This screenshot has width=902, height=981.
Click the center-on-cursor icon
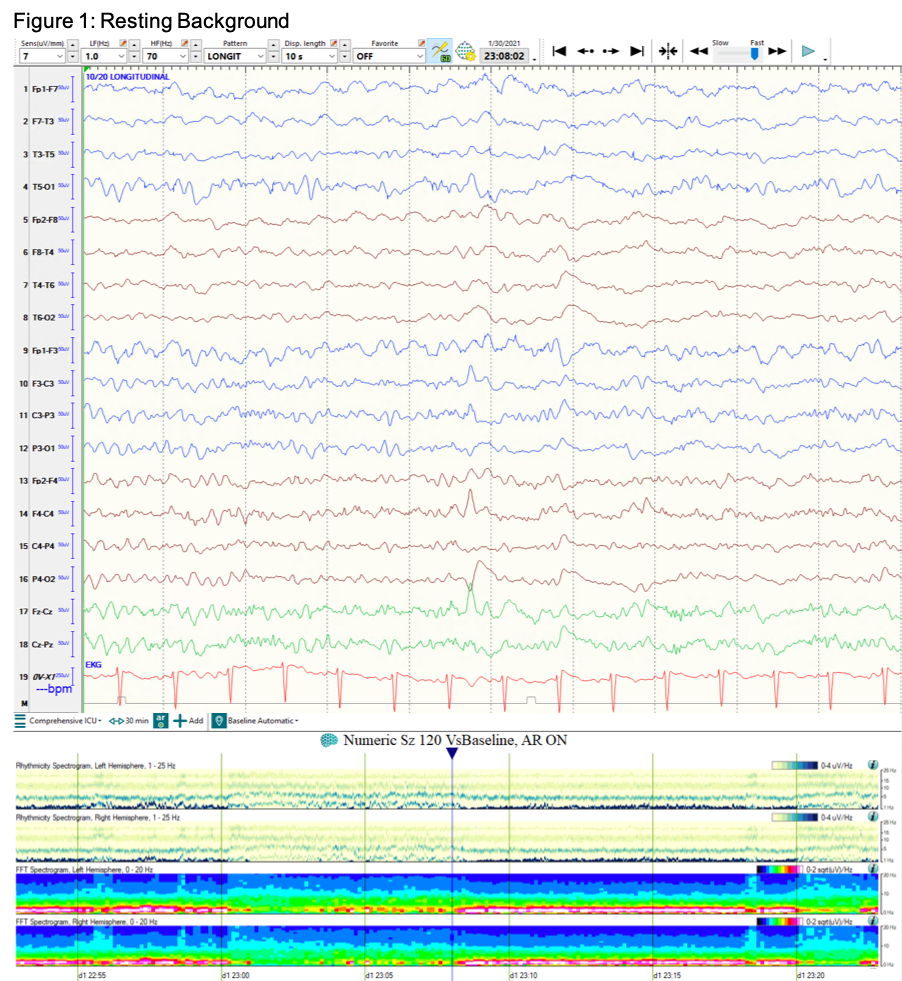668,51
